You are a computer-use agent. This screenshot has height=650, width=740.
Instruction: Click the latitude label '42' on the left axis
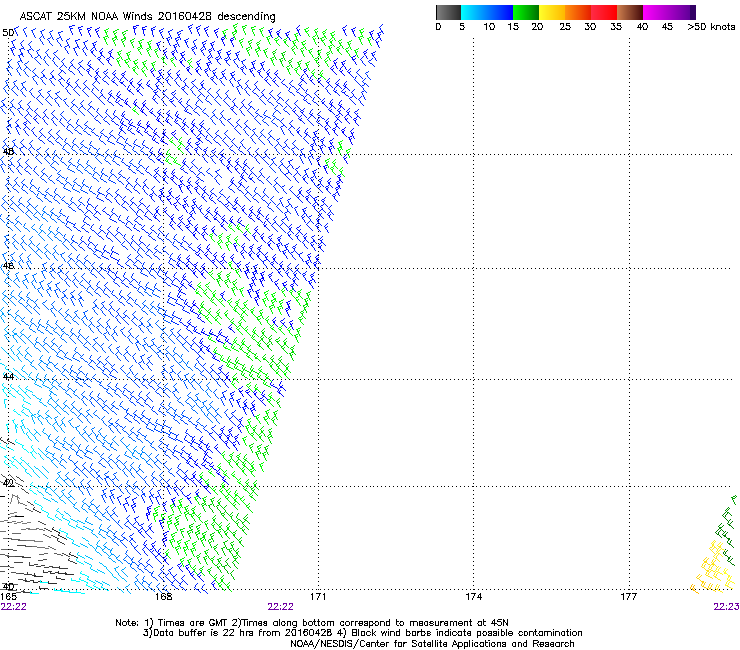click(8, 483)
